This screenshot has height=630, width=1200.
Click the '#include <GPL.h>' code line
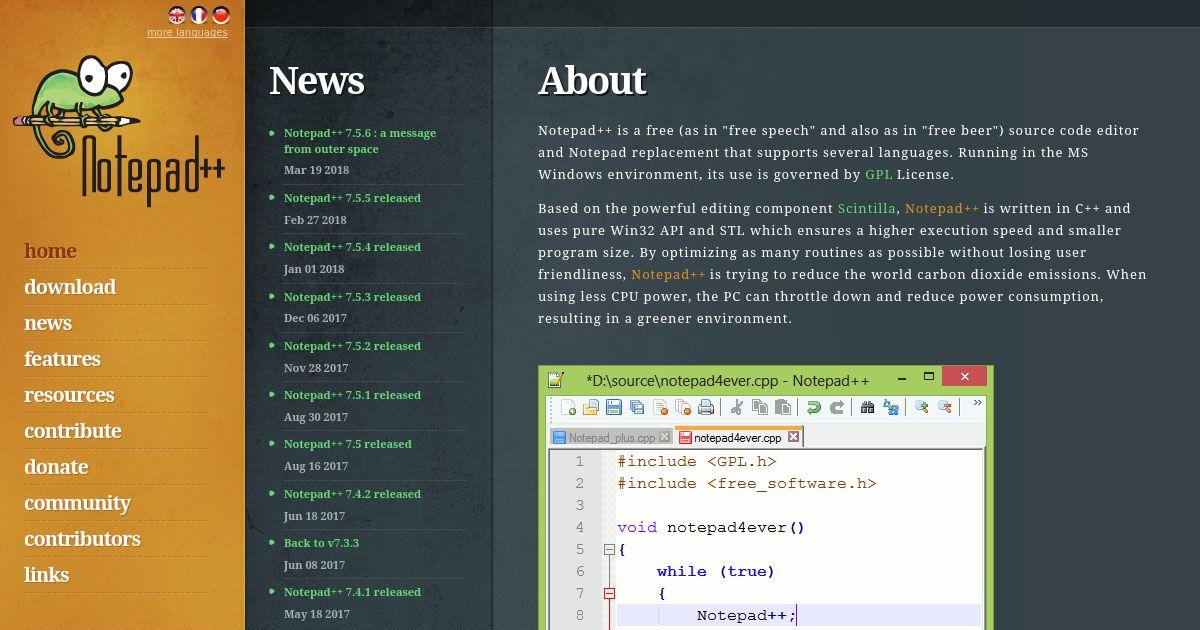[697, 462]
